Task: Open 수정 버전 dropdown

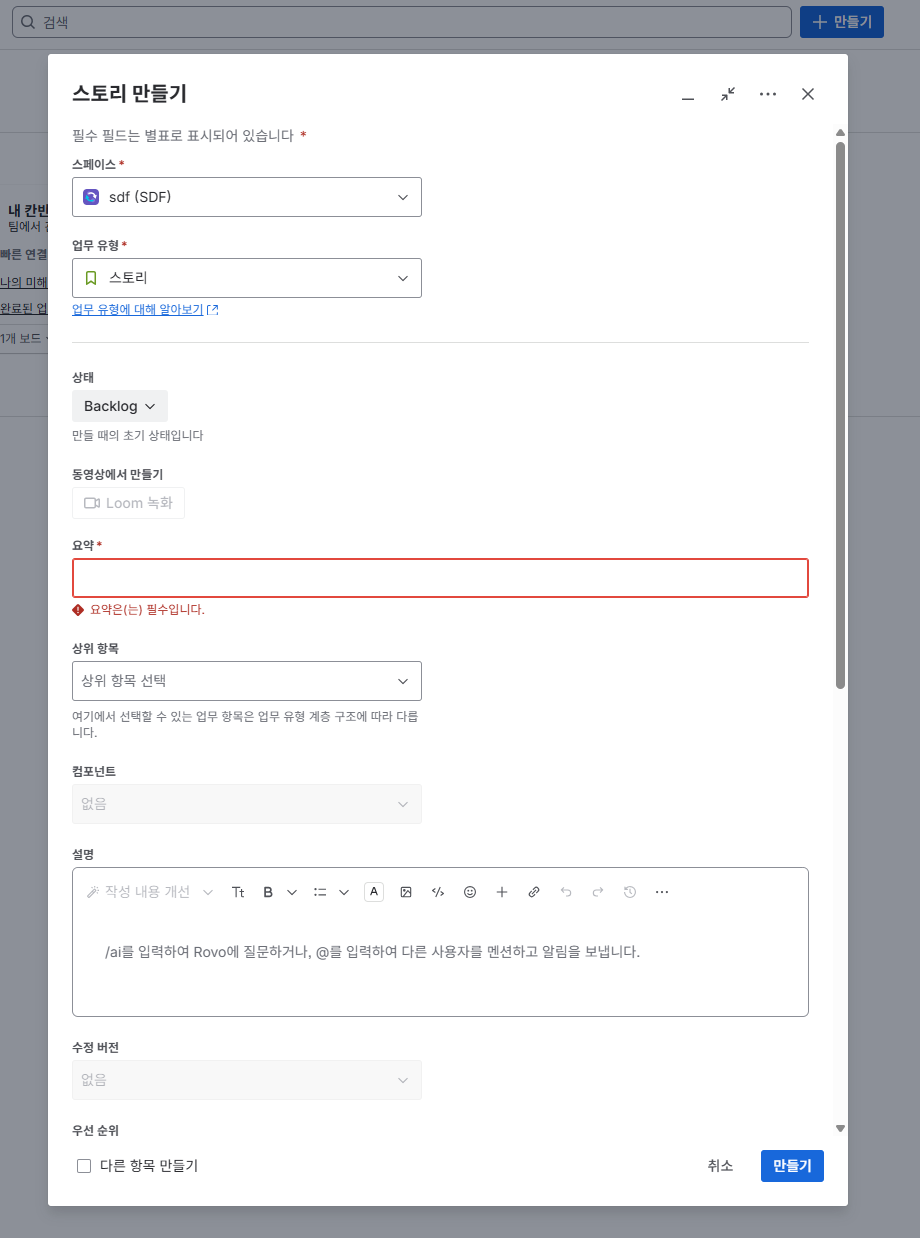Action: [247, 1080]
